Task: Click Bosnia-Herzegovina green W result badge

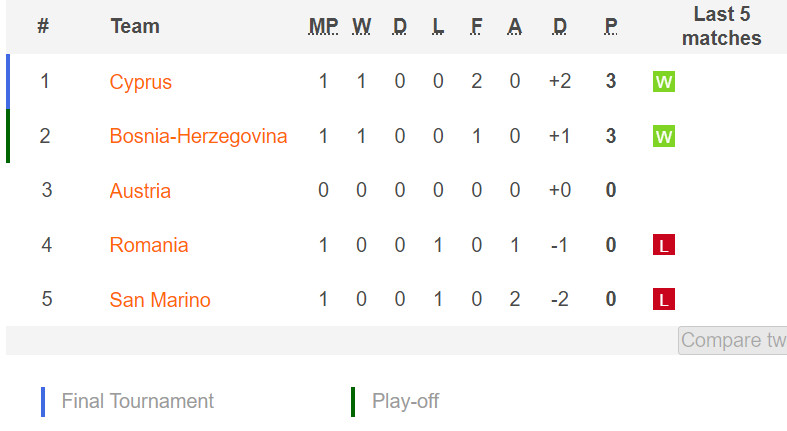Action: click(x=664, y=136)
